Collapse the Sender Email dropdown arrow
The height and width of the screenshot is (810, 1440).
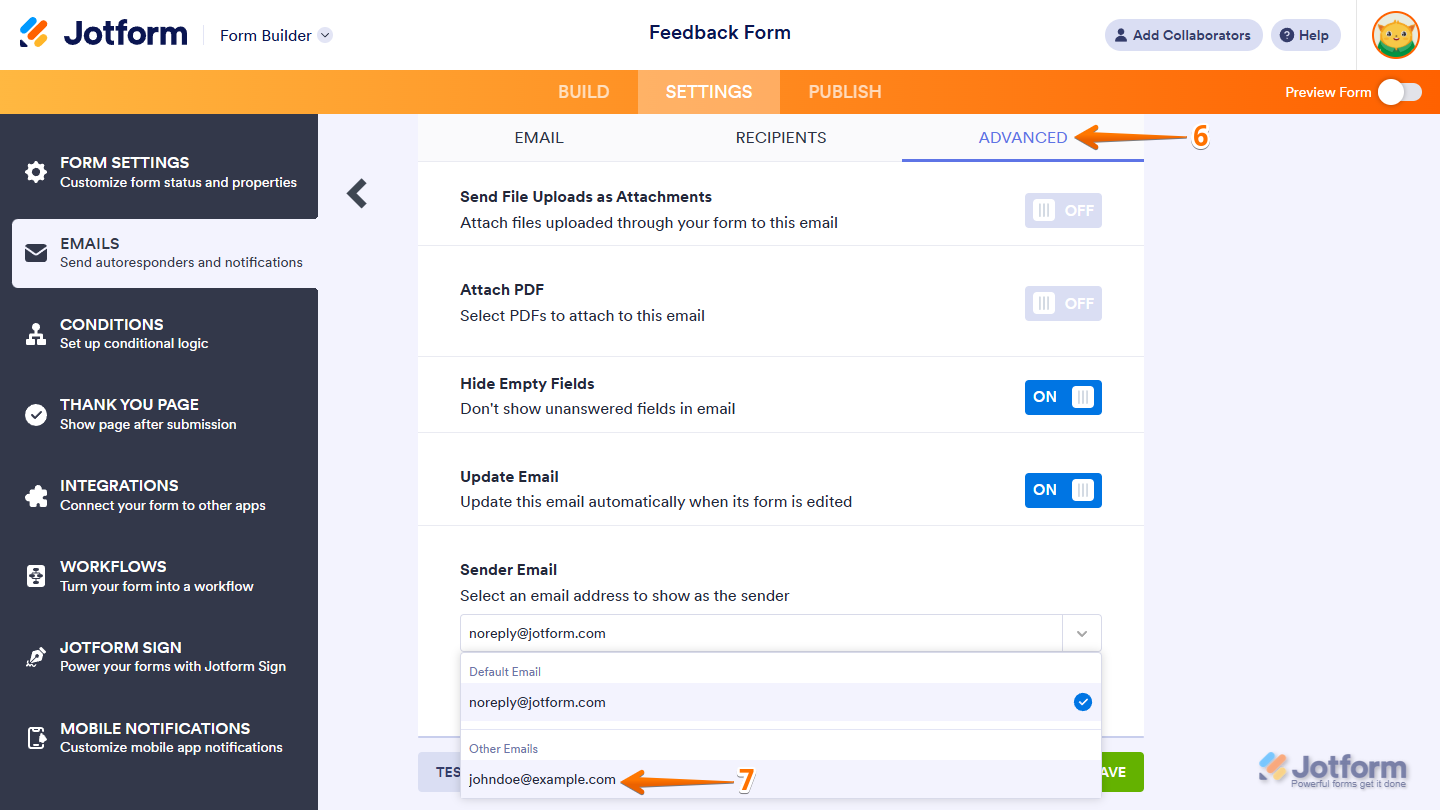pos(1081,634)
